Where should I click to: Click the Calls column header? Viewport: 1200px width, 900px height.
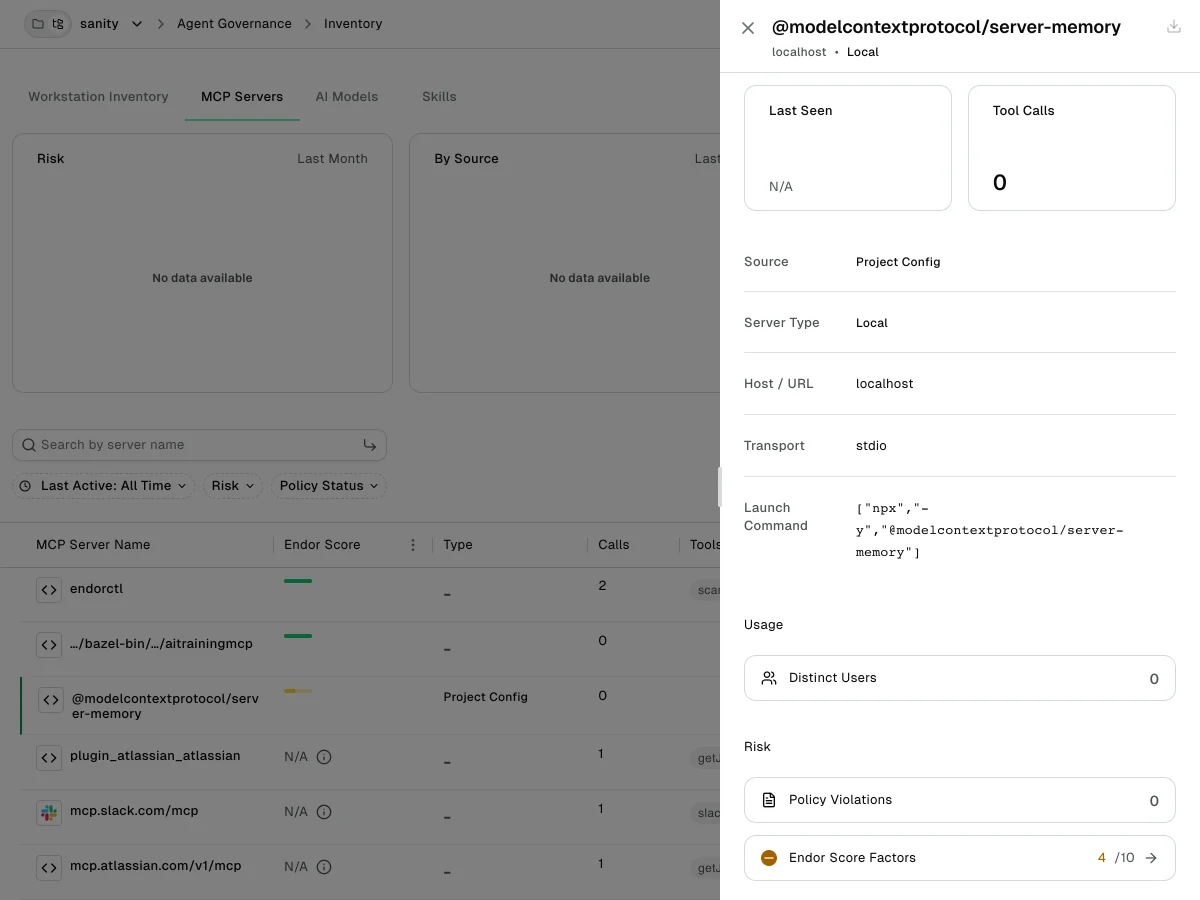614,545
